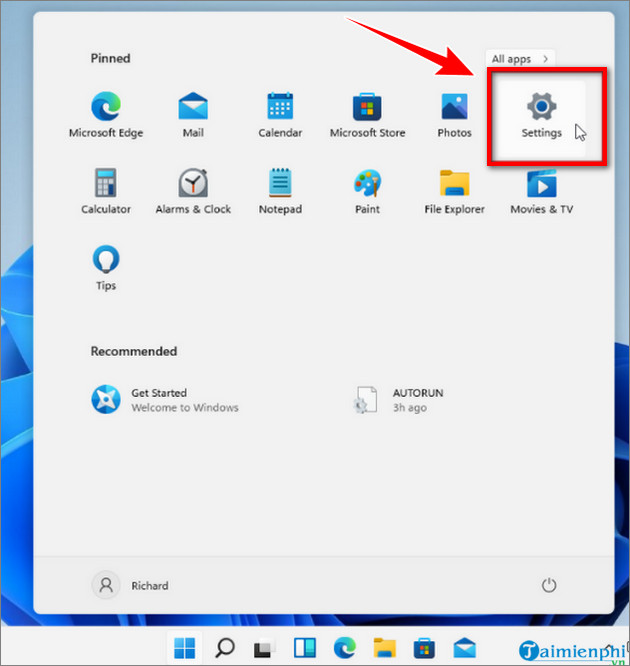
Task: Open Notepad from pinned apps
Action: coord(280,191)
